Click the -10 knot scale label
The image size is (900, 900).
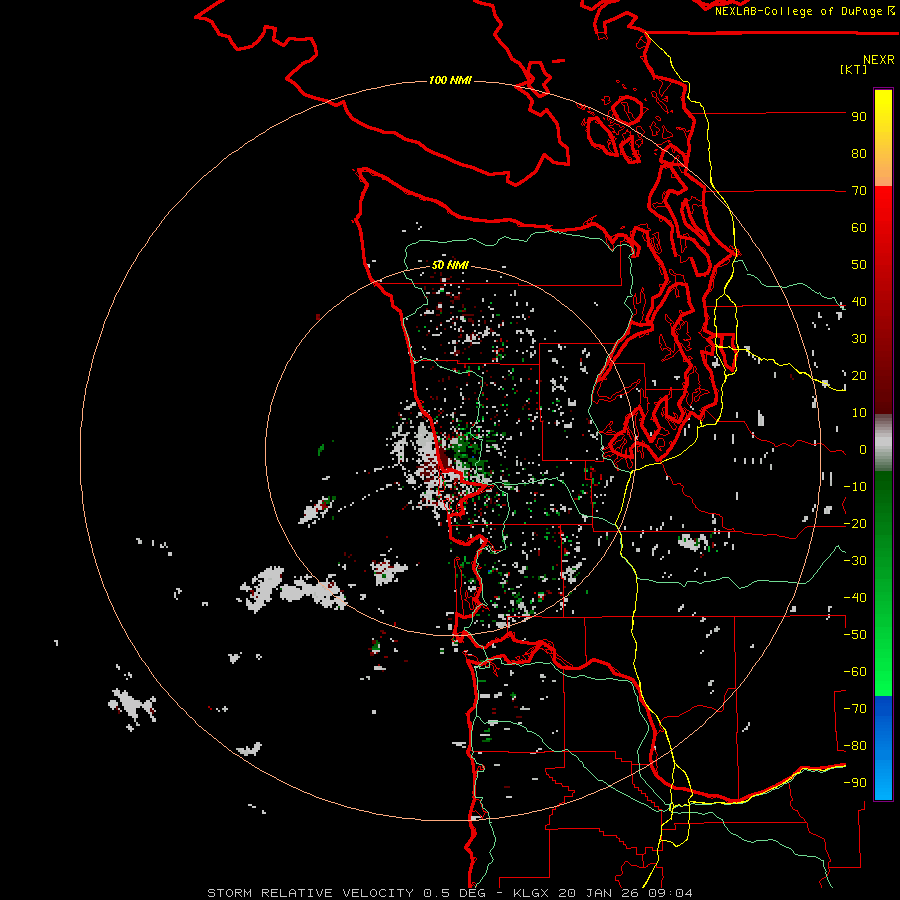(x=855, y=487)
